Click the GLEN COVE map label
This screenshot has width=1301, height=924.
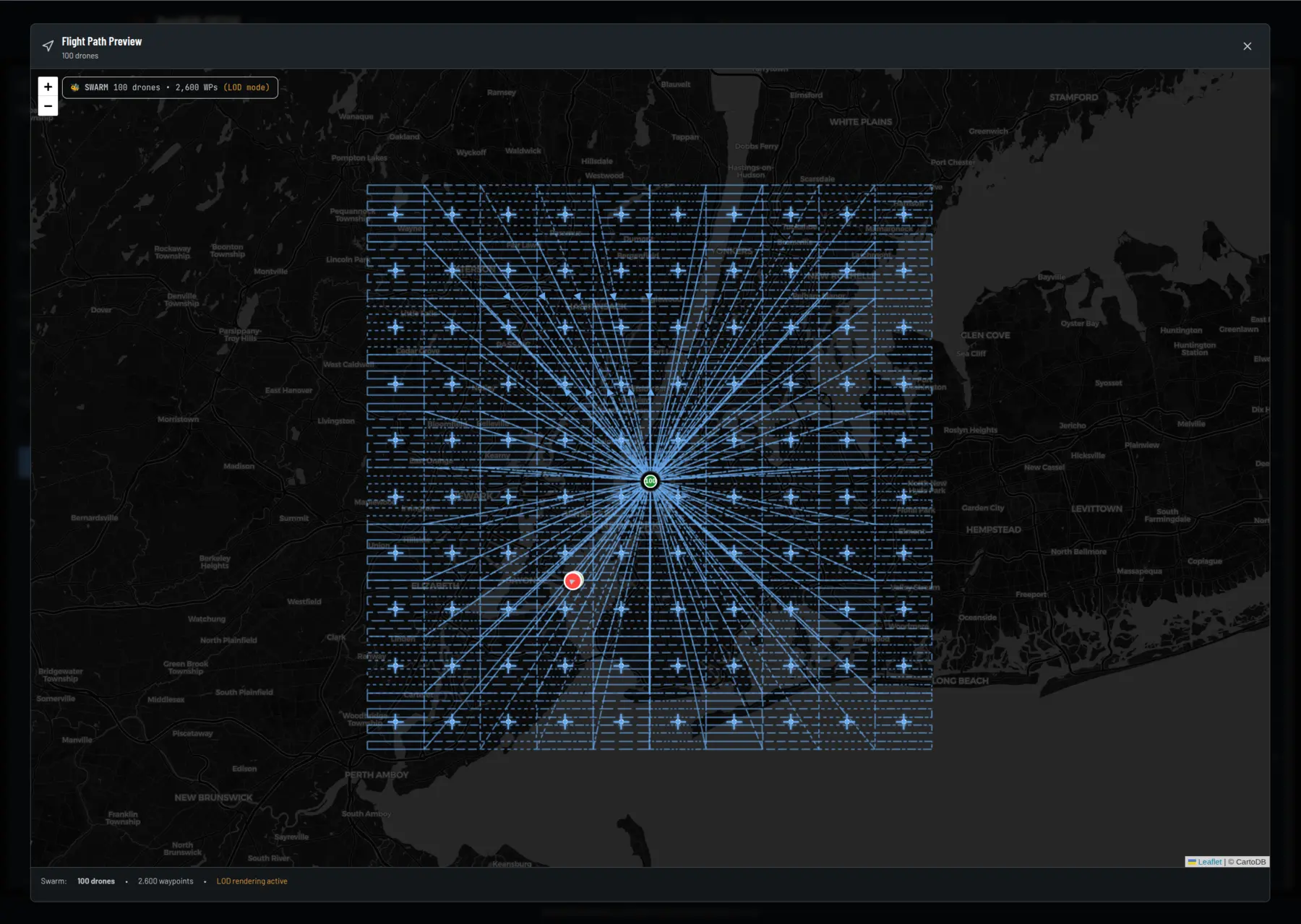pos(985,335)
